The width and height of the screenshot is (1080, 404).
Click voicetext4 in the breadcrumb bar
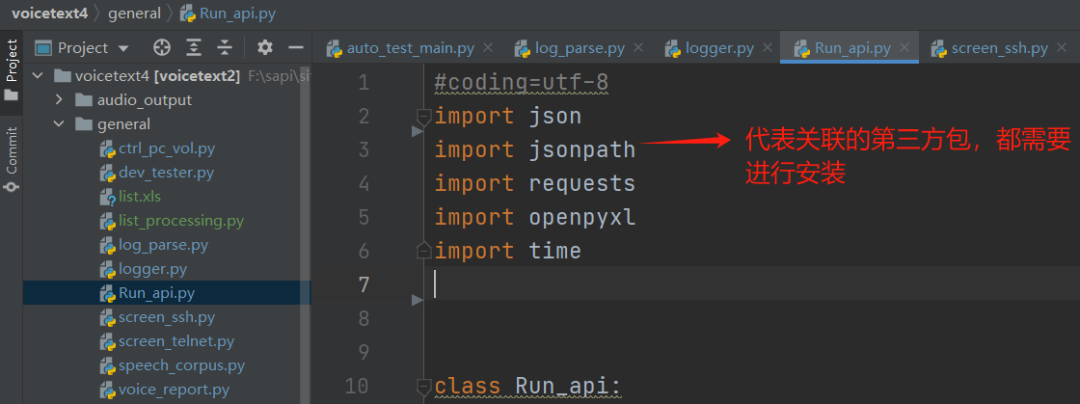[x=49, y=12]
